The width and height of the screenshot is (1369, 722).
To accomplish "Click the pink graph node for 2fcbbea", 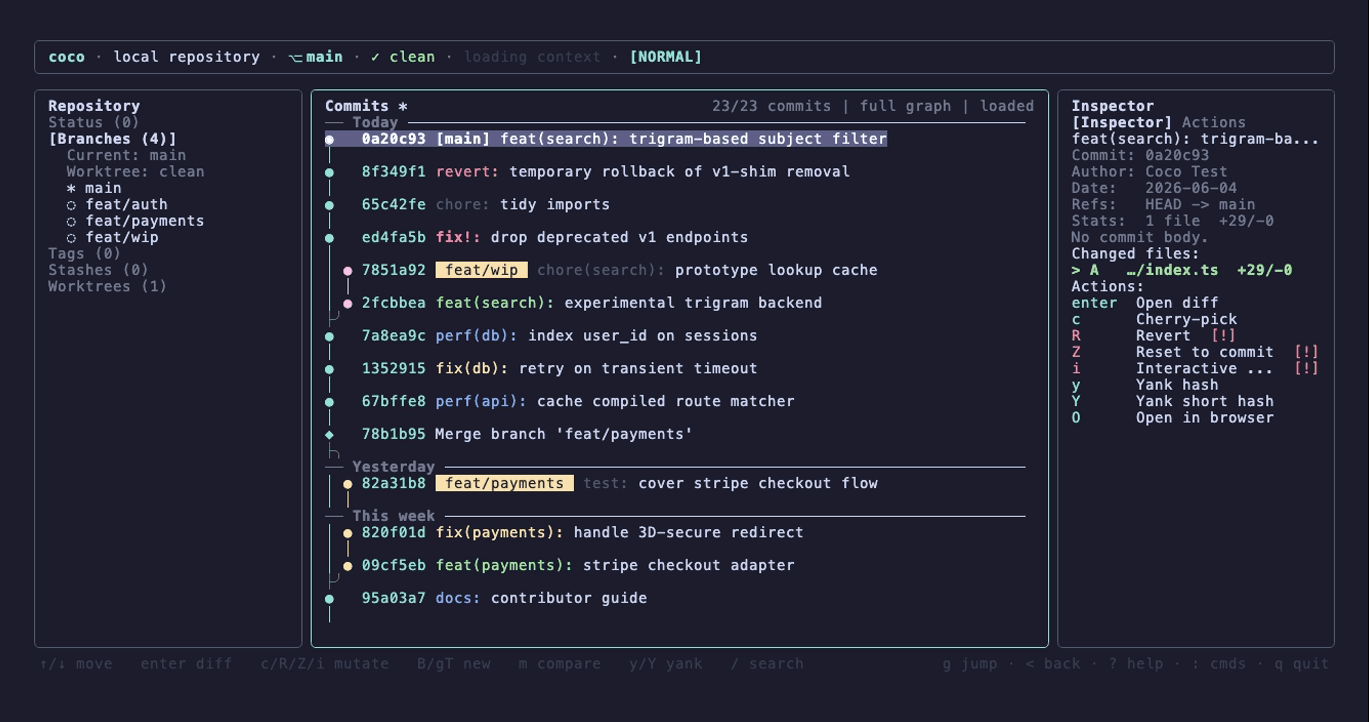I will click(348, 304).
